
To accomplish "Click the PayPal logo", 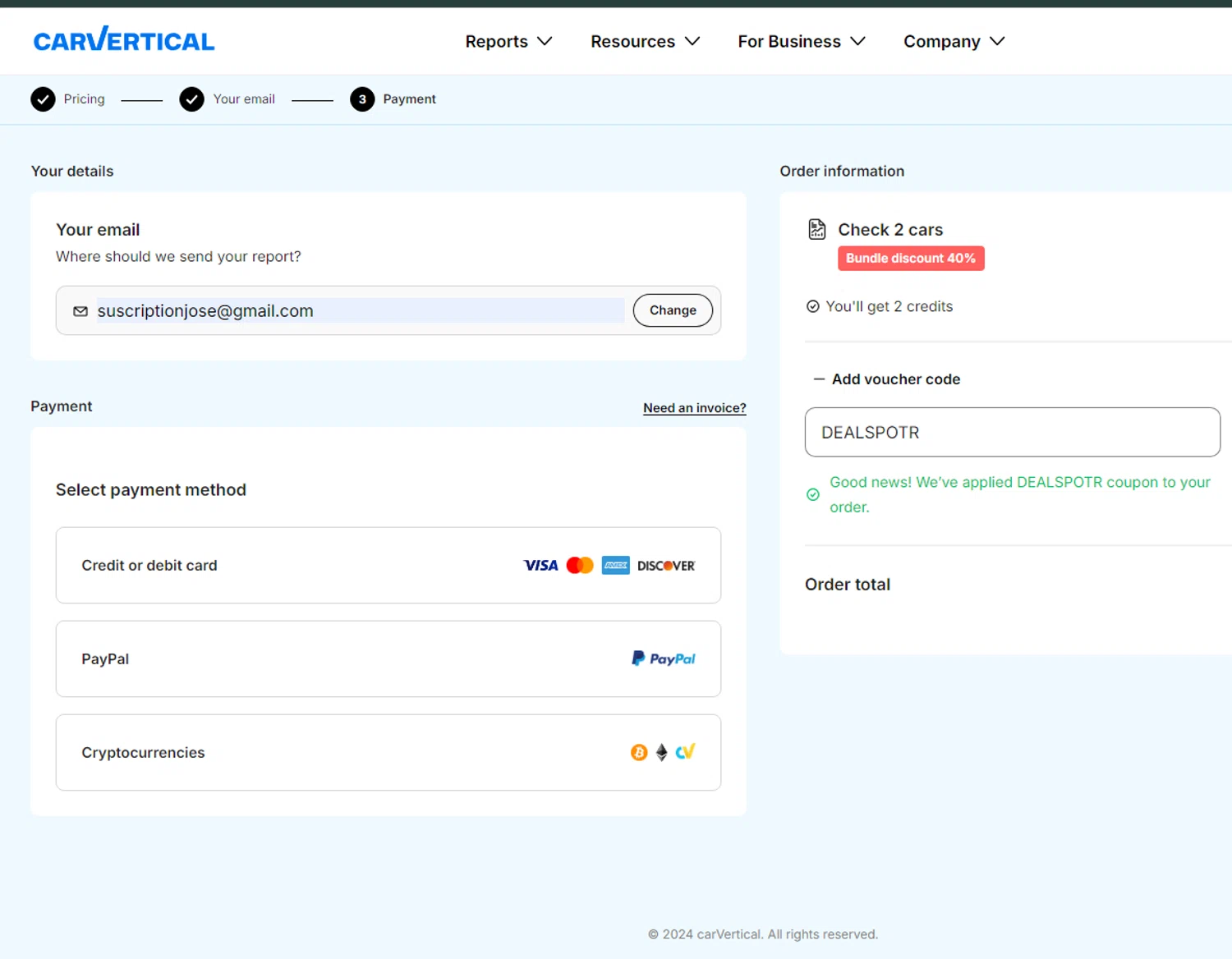I will tap(664, 658).
